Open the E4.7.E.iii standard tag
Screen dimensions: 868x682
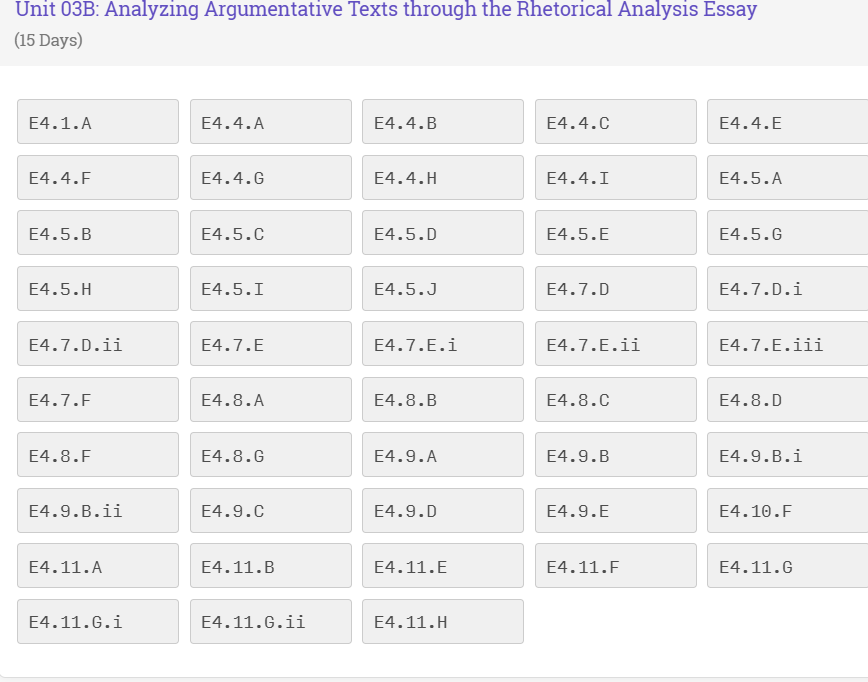pos(787,344)
